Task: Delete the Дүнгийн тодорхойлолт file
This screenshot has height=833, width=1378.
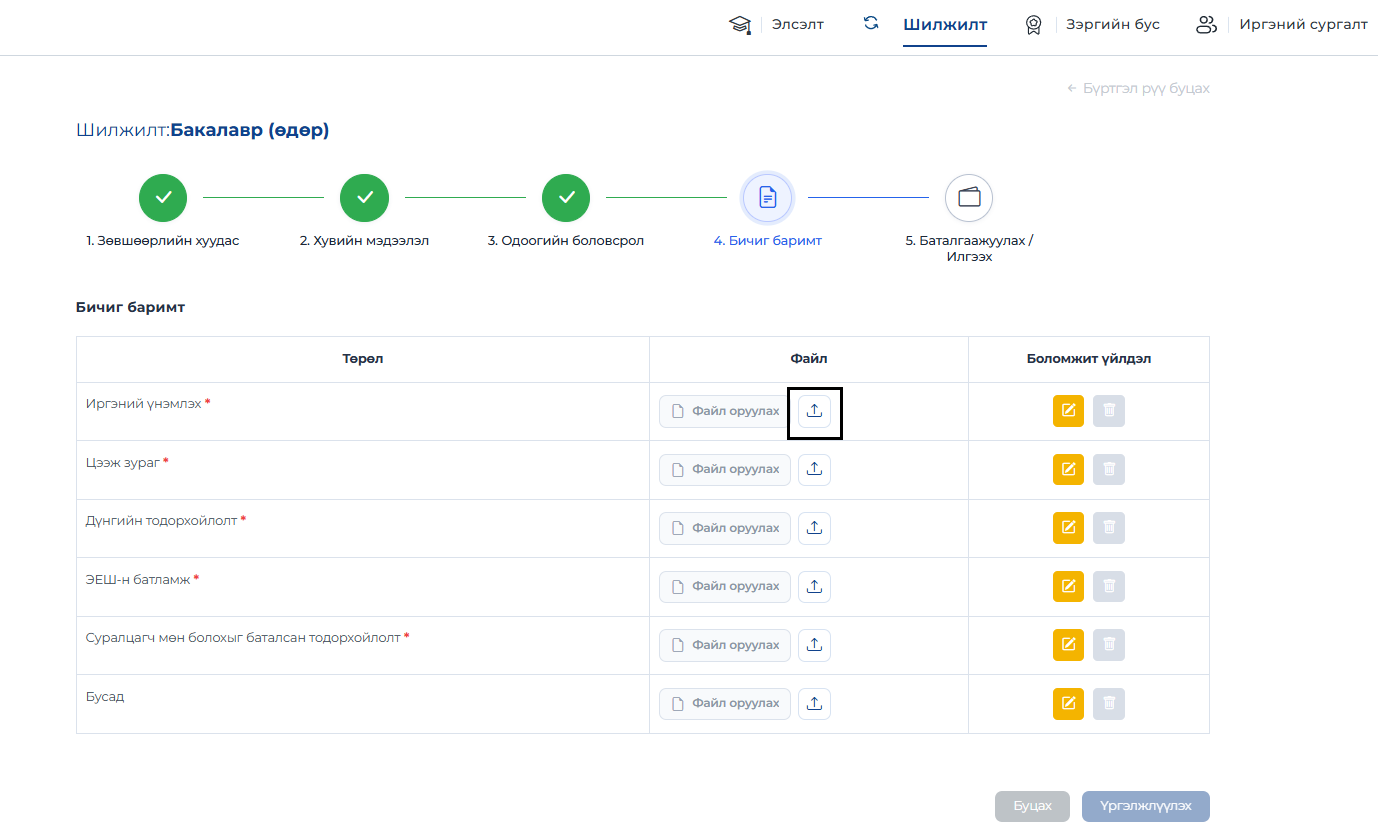Action: coord(1109,528)
